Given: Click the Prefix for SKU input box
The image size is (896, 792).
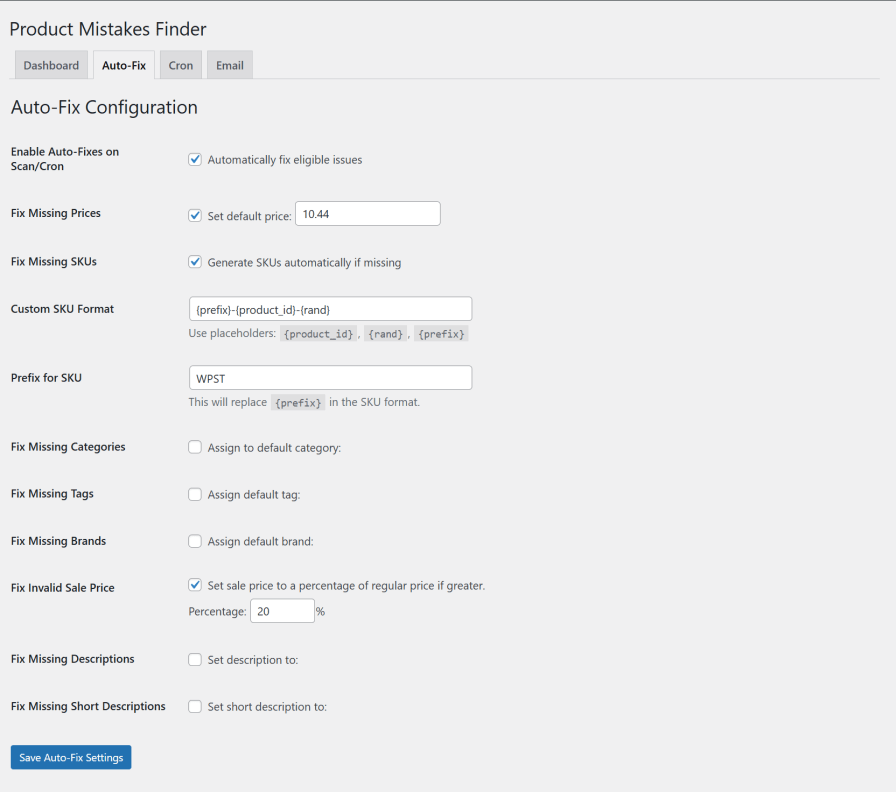Looking at the screenshot, I should (330, 378).
